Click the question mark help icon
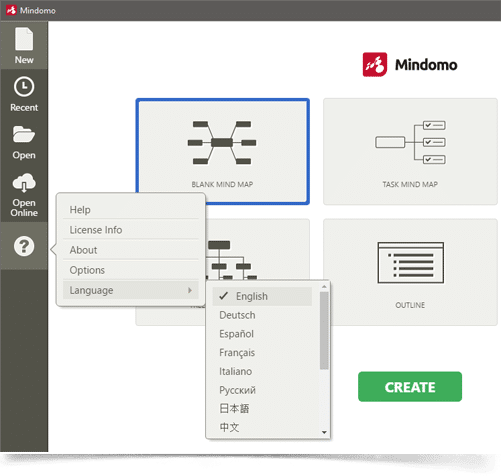 coord(24,246)
